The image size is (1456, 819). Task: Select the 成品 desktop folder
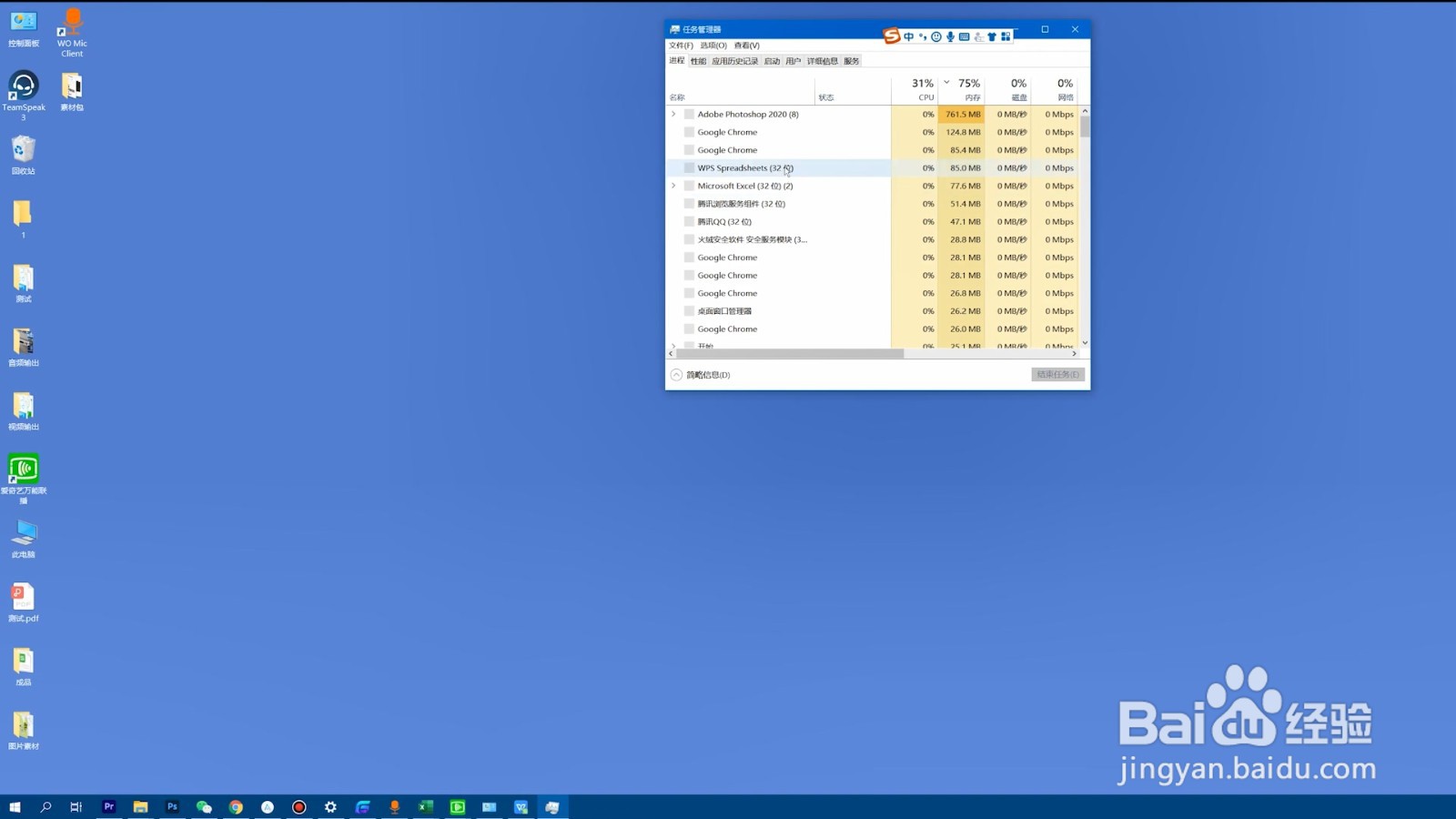point(24,666)
